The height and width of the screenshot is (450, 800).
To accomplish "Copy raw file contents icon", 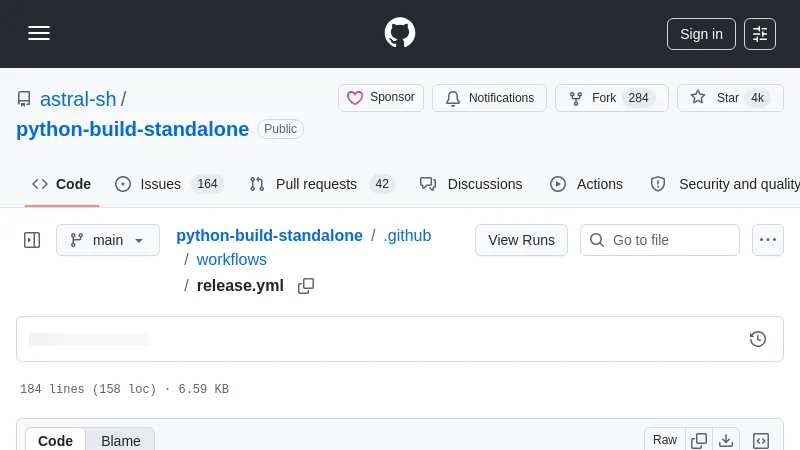I will click(699, 440).
